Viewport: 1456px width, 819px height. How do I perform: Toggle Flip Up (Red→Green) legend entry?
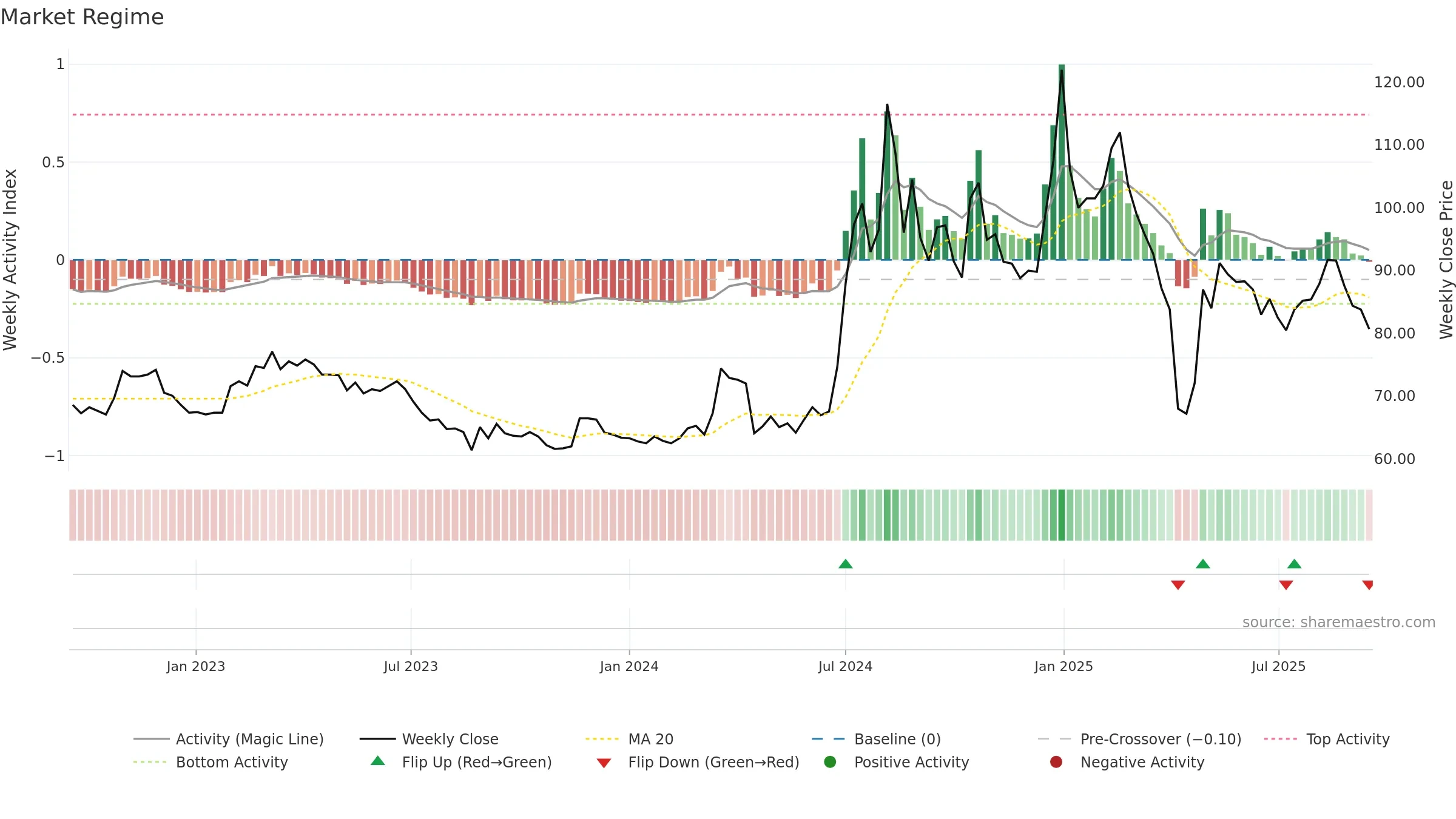pos(461,762)
